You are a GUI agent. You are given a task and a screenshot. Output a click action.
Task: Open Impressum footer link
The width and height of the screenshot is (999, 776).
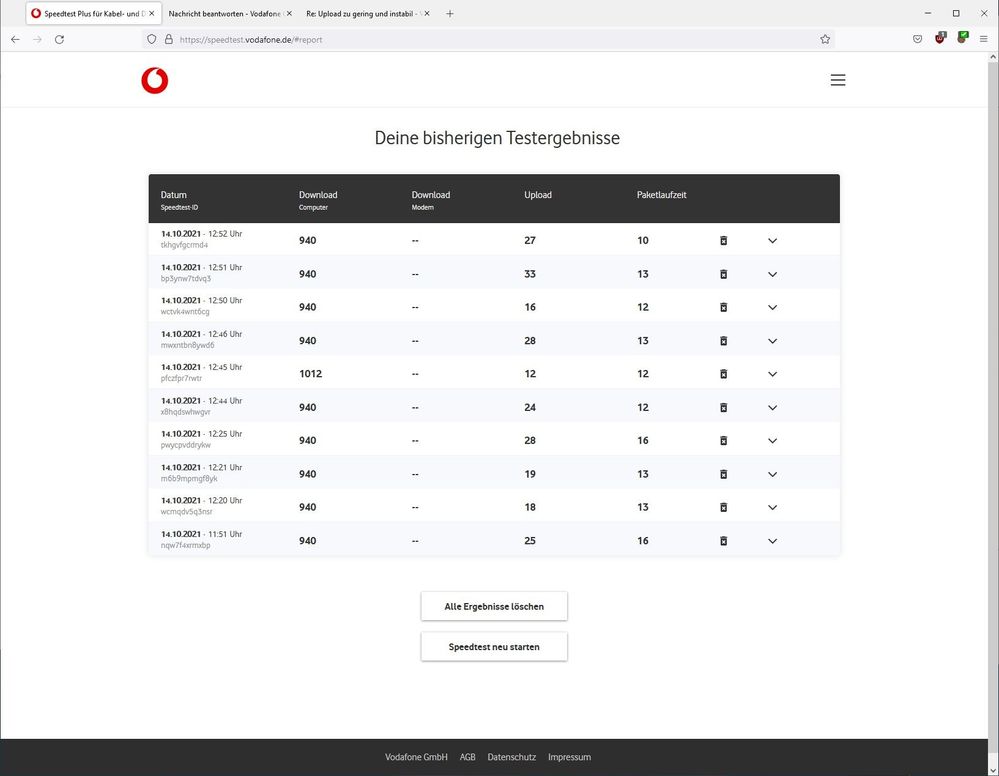click(x=570, y=758)
